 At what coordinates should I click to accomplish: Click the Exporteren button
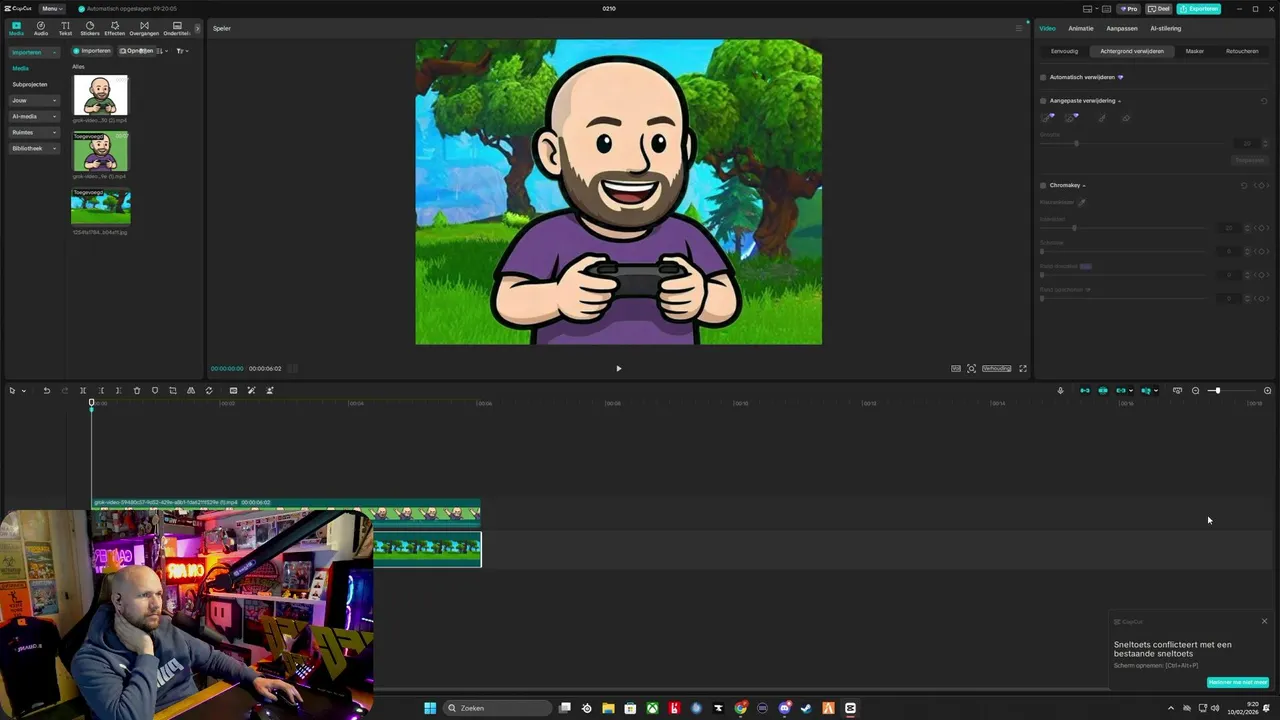coord(1198,9)
